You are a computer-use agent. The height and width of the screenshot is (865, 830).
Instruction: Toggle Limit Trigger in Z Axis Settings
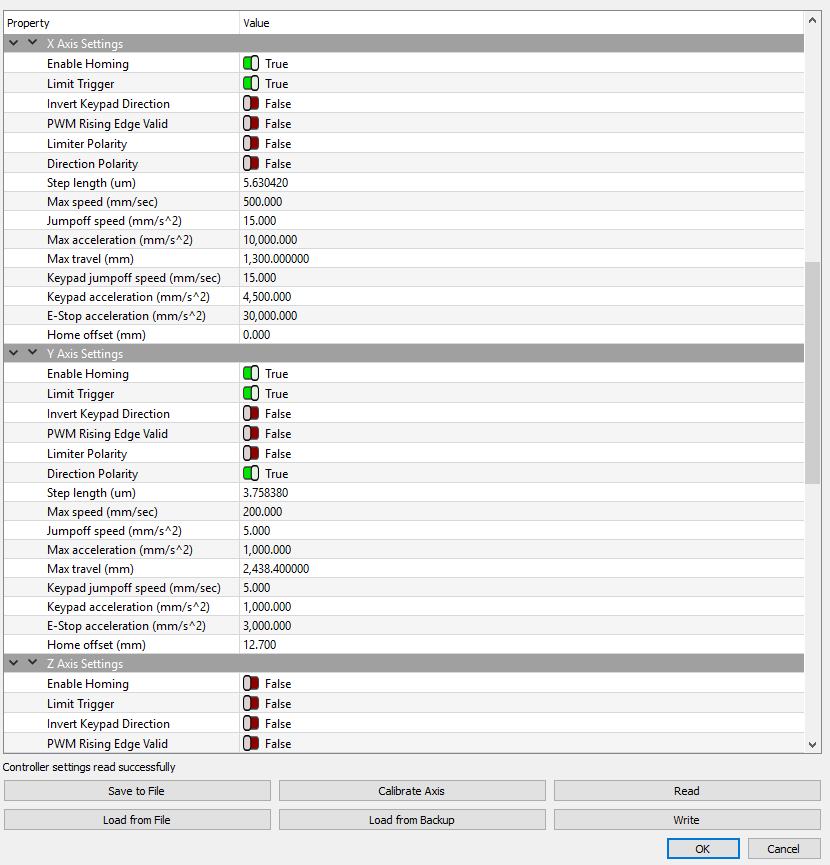(x=251, y=703)
